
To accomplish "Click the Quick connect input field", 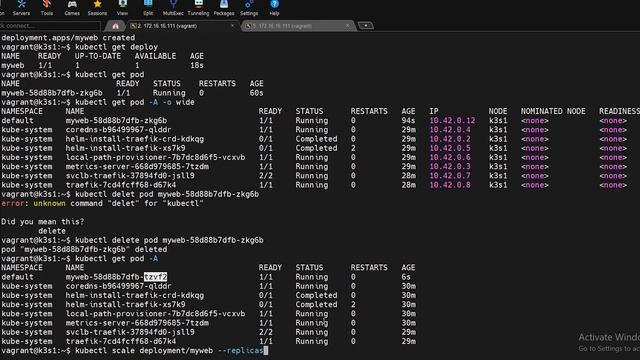I will 50,26.
